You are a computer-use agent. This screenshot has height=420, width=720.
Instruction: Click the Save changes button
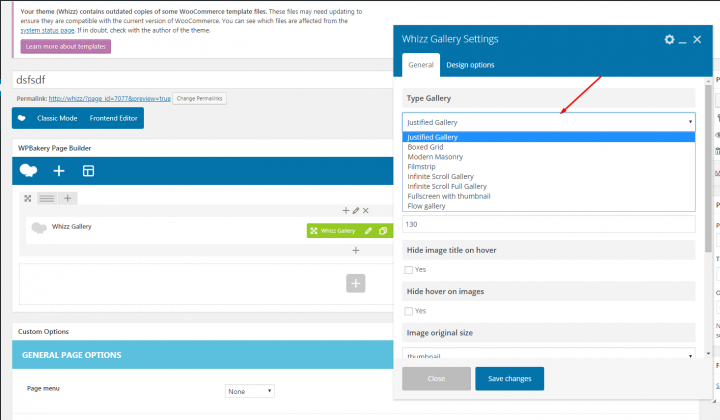click(509, 379)
